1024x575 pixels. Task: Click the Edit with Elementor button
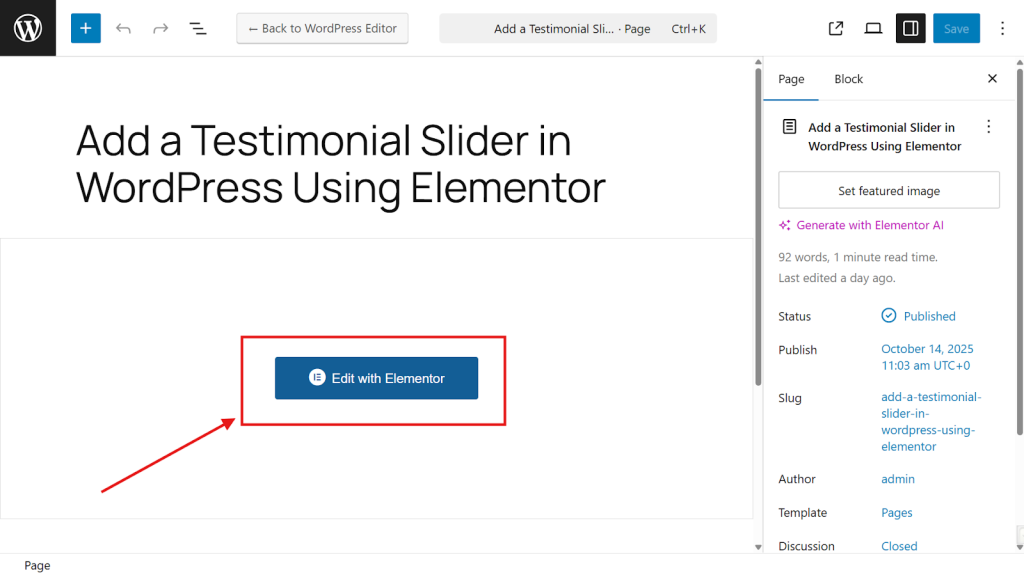[376, 378]
